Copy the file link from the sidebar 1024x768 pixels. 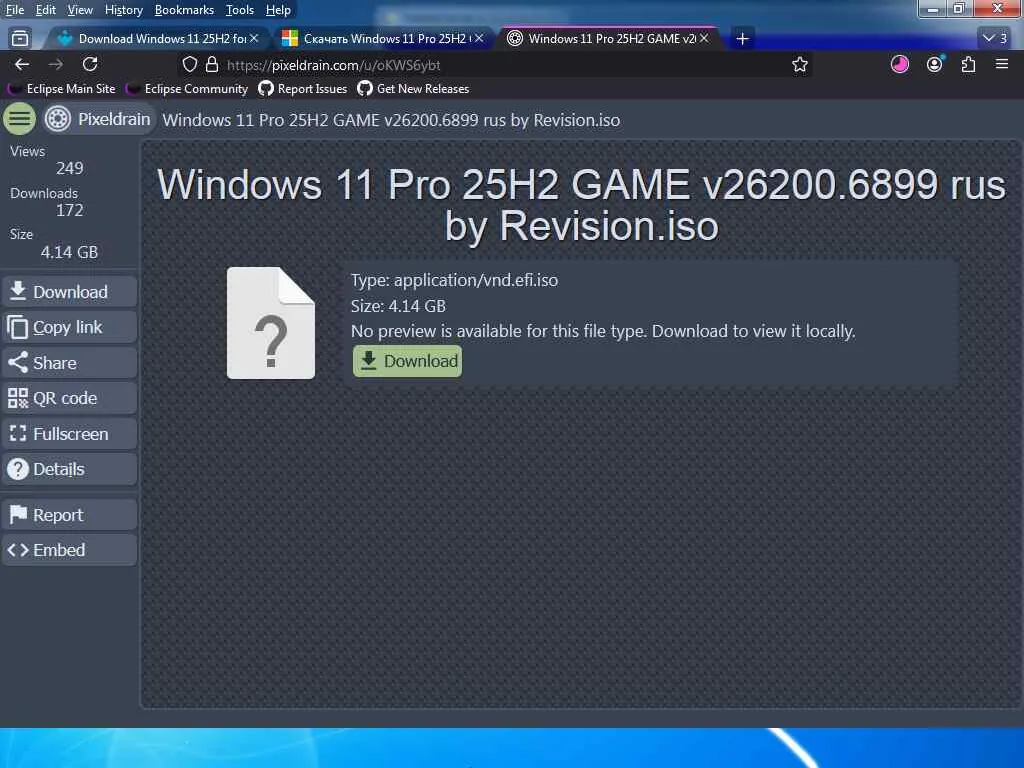click(69, 327)
